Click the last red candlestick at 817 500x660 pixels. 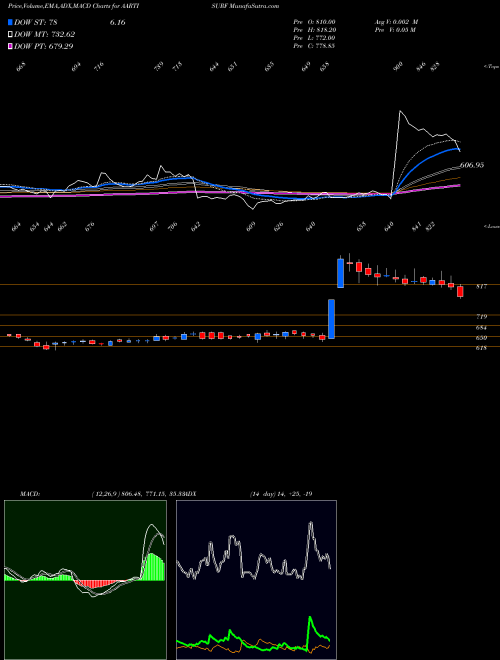(x=460, y=291)
